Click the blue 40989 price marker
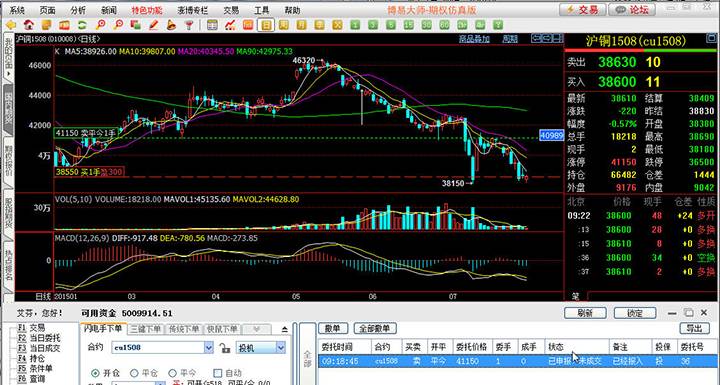This screenshot has width=720, height=385. 551,136
